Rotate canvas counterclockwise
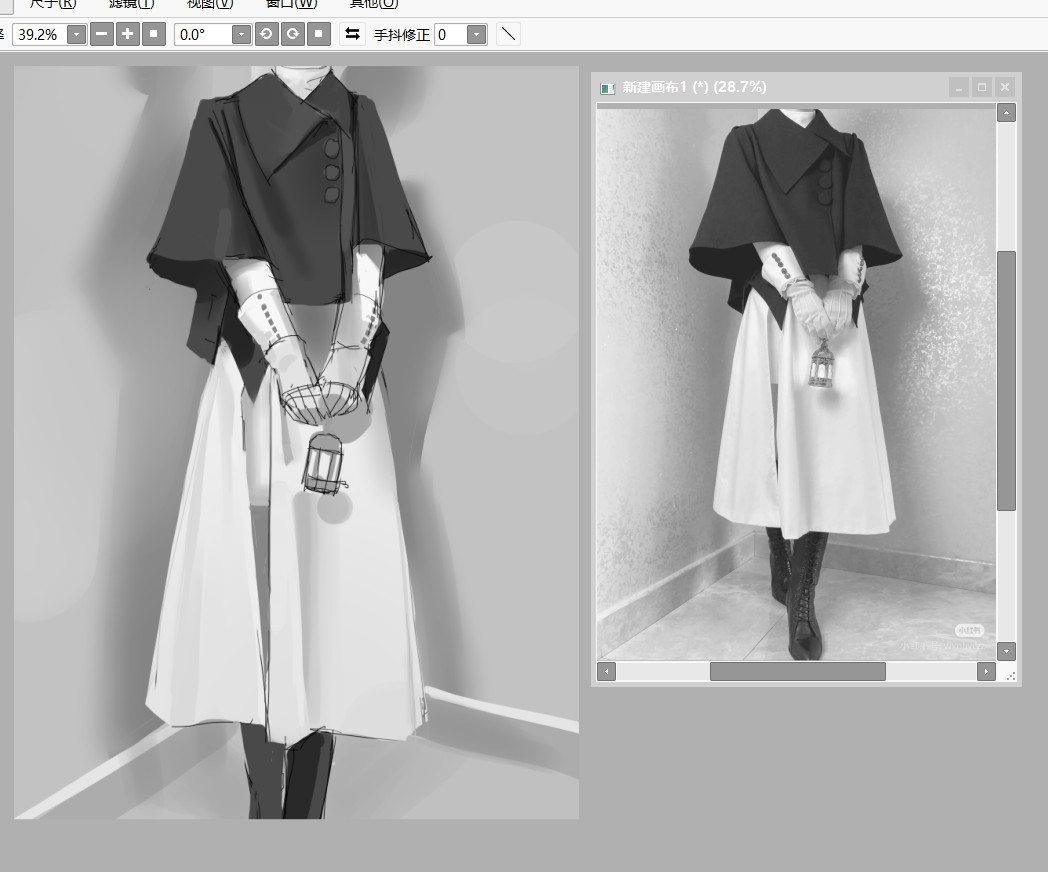 click(x=267, y=34)
